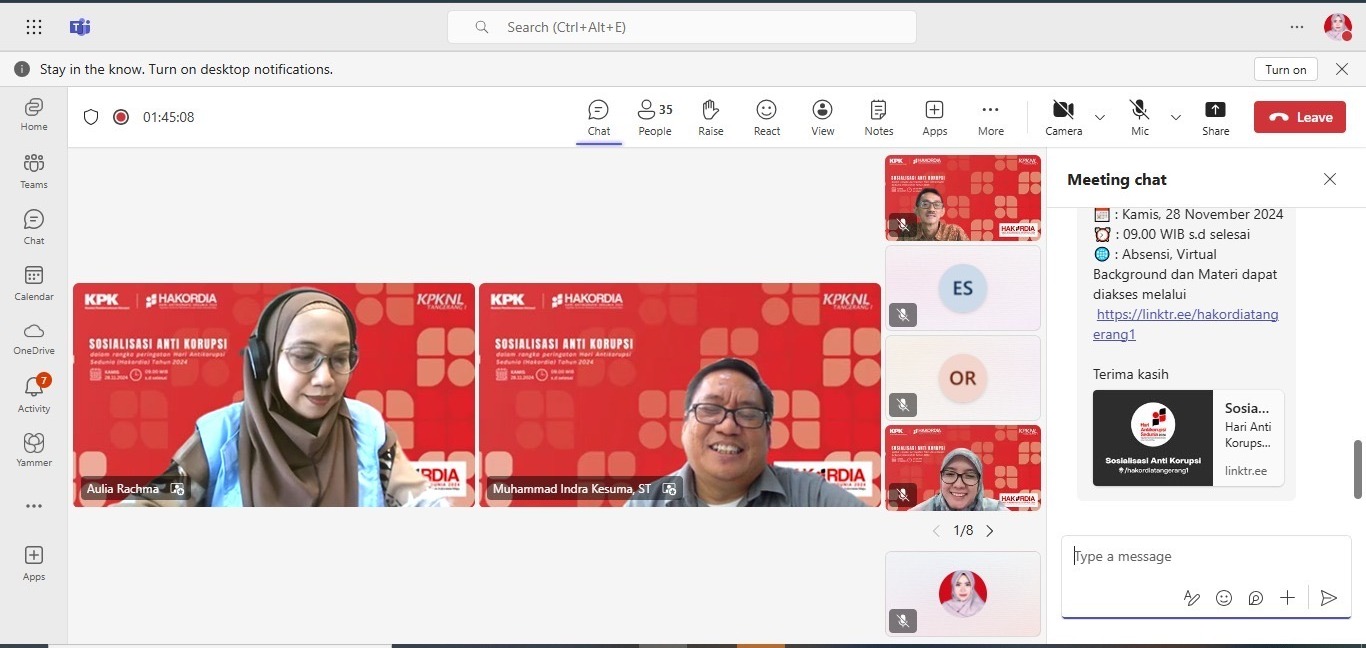Screen dimensions: 1366x648
Task: Click the Share screen icon
Action: tap(1215, 117)
